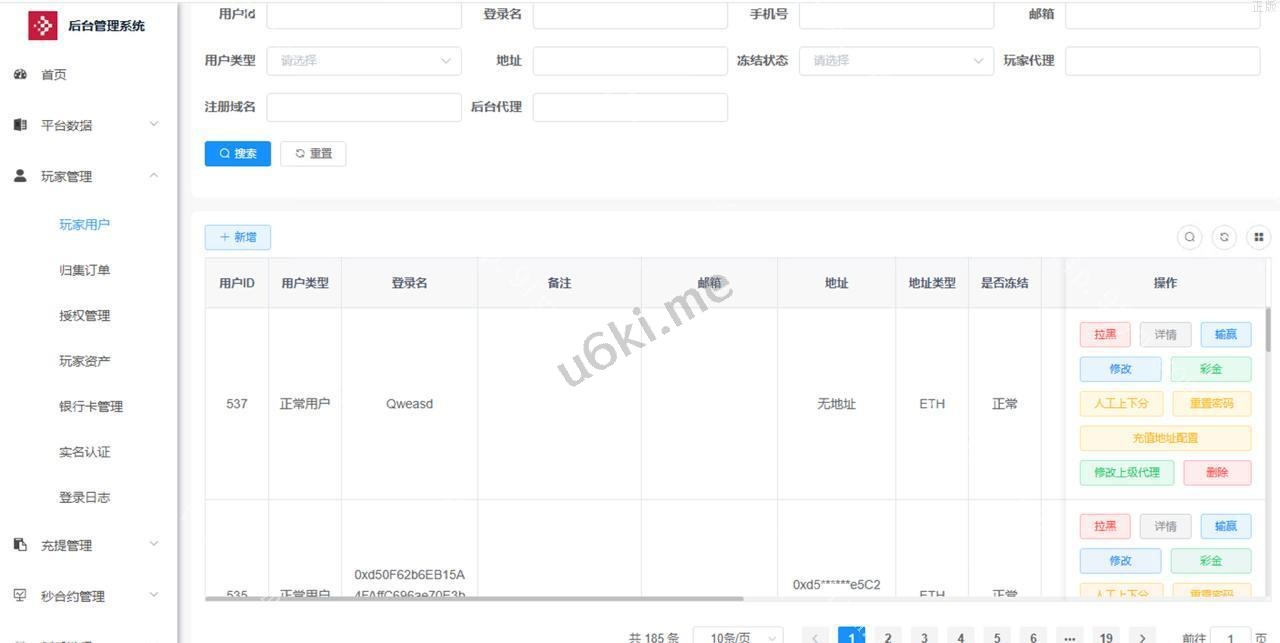The height and width of the screenshot is (643, 1280).
Task: Open the 10条/页 page size dropdown
Action: (738, 637)
